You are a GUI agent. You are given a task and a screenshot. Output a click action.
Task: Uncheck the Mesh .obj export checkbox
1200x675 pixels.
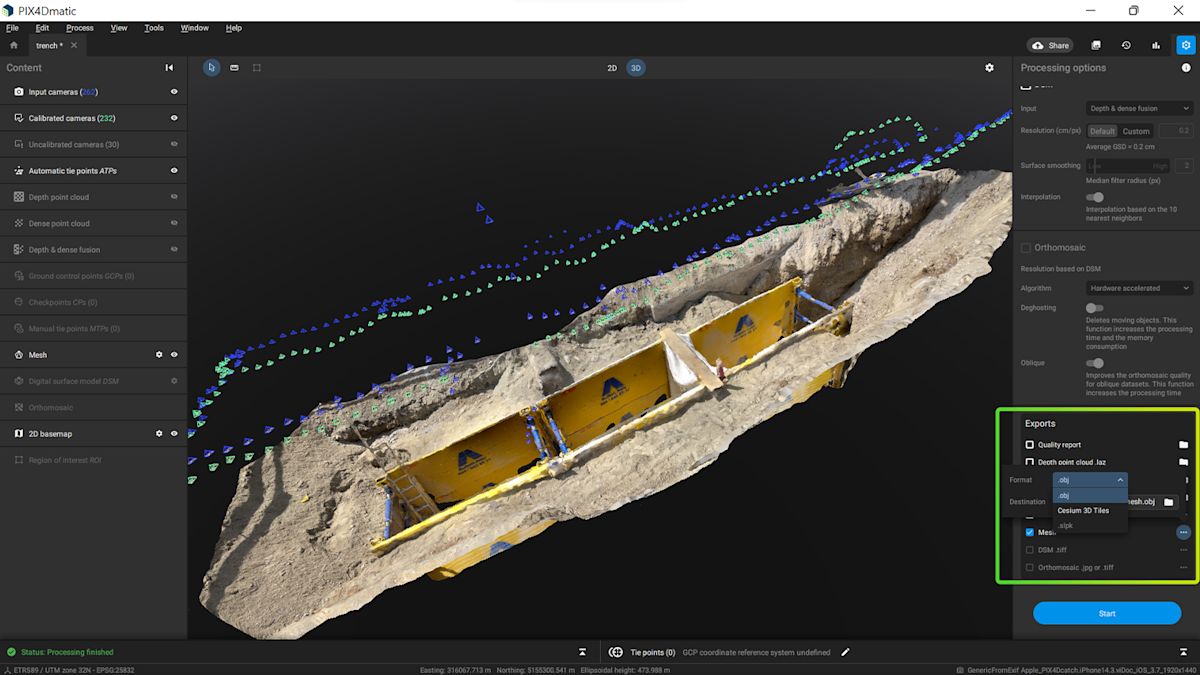click(x=1029, y=532)
